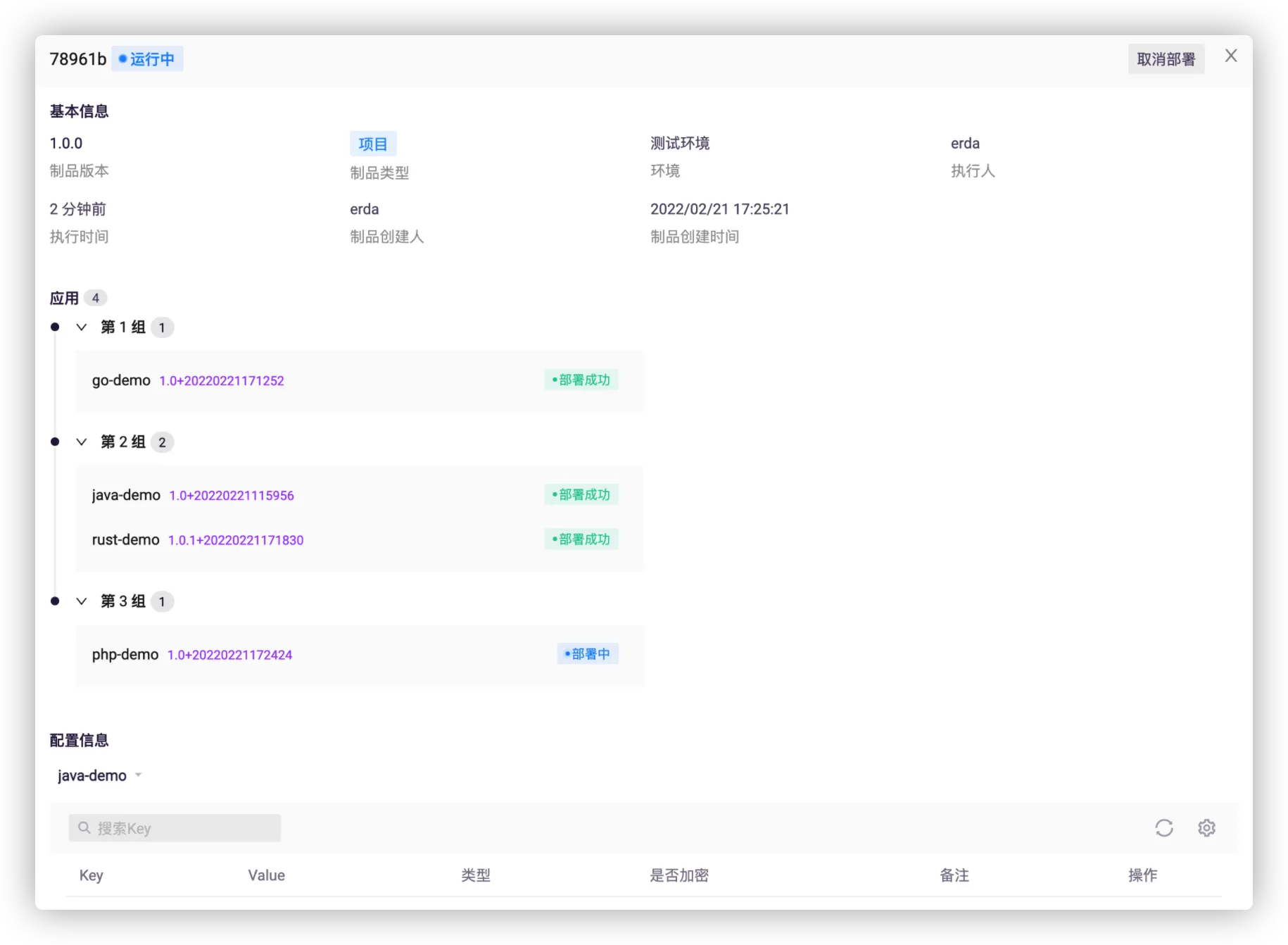This screenshot has width=1288, height=945.
Task: Collapse the 第 2 组 group chevron
Action: (82, 442)
